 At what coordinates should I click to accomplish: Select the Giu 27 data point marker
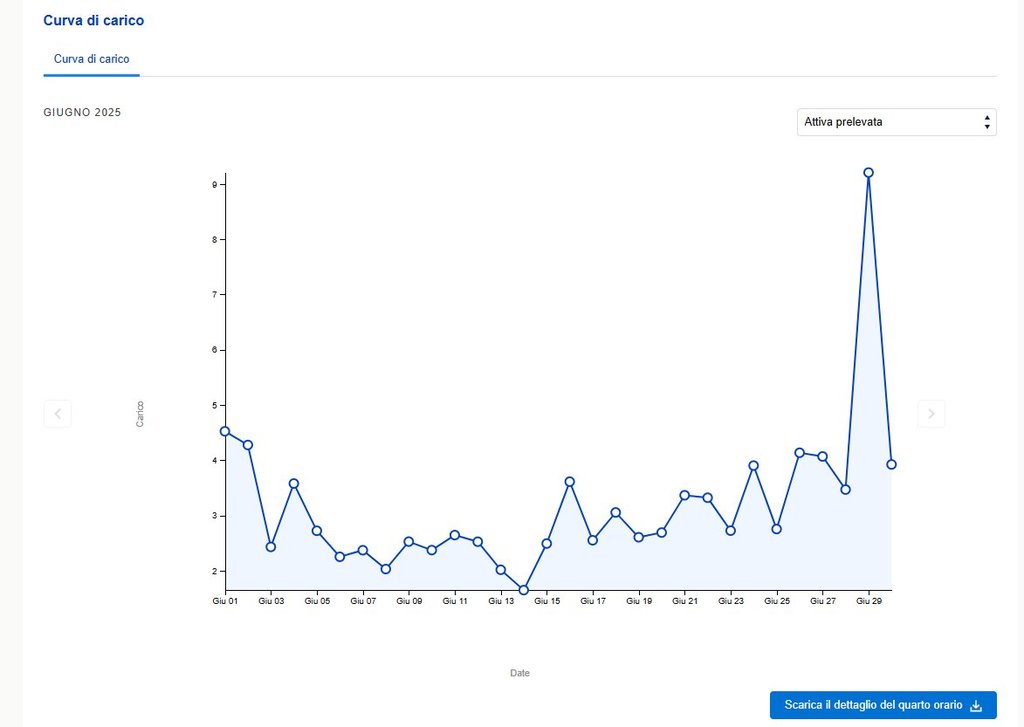822,457
